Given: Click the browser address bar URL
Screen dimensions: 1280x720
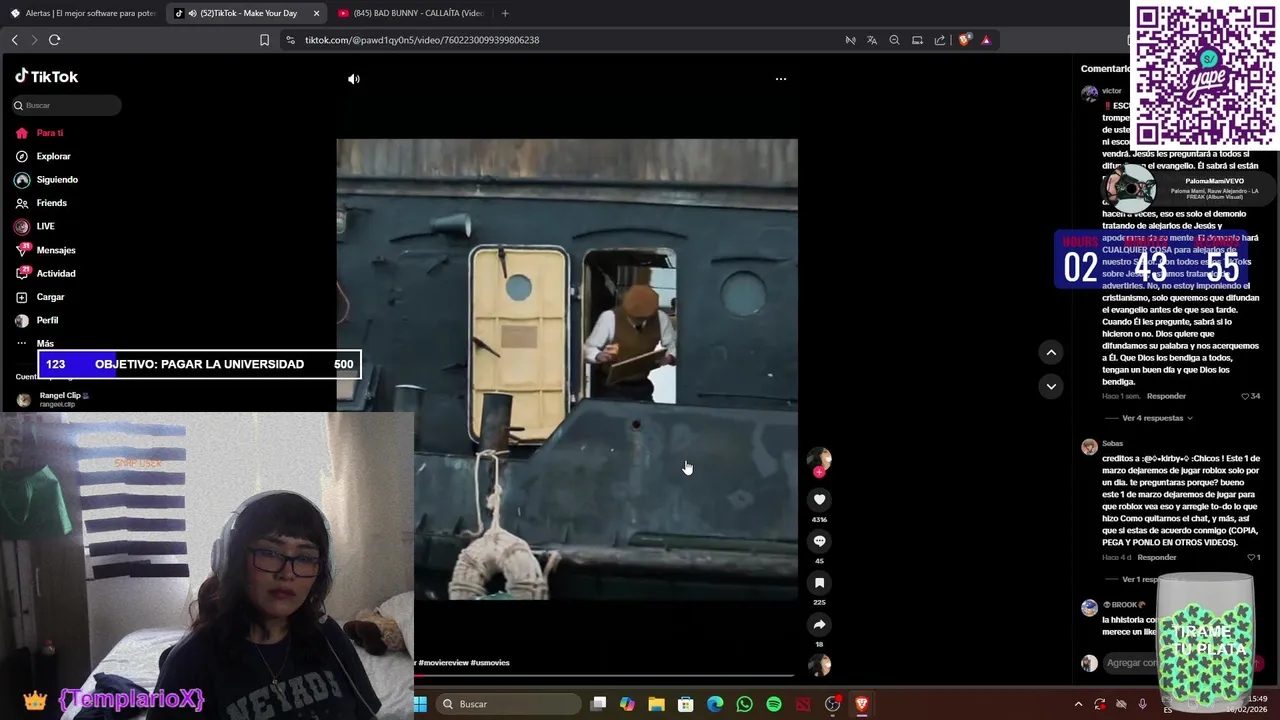Looking at the screenshot, I should point(422,40).
